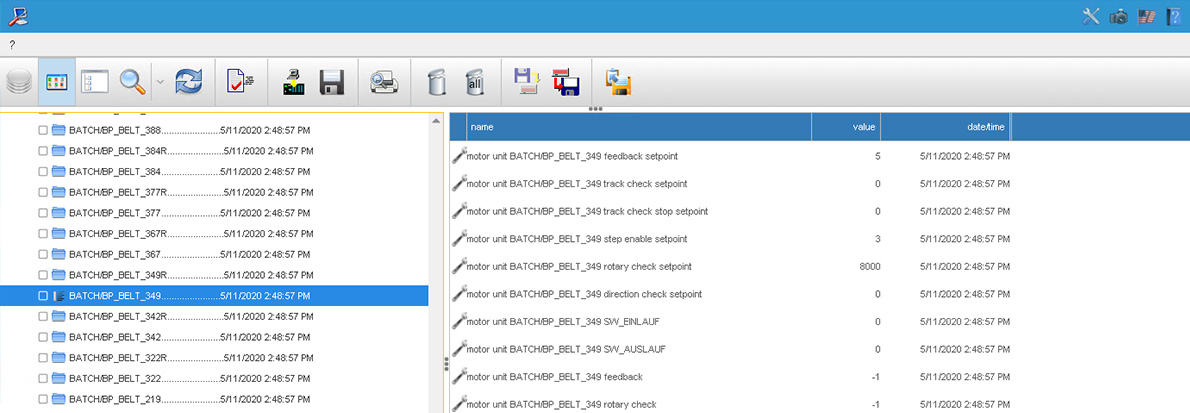Select the BATCH/BP_BELT_219 entry text

coord(189,399)
